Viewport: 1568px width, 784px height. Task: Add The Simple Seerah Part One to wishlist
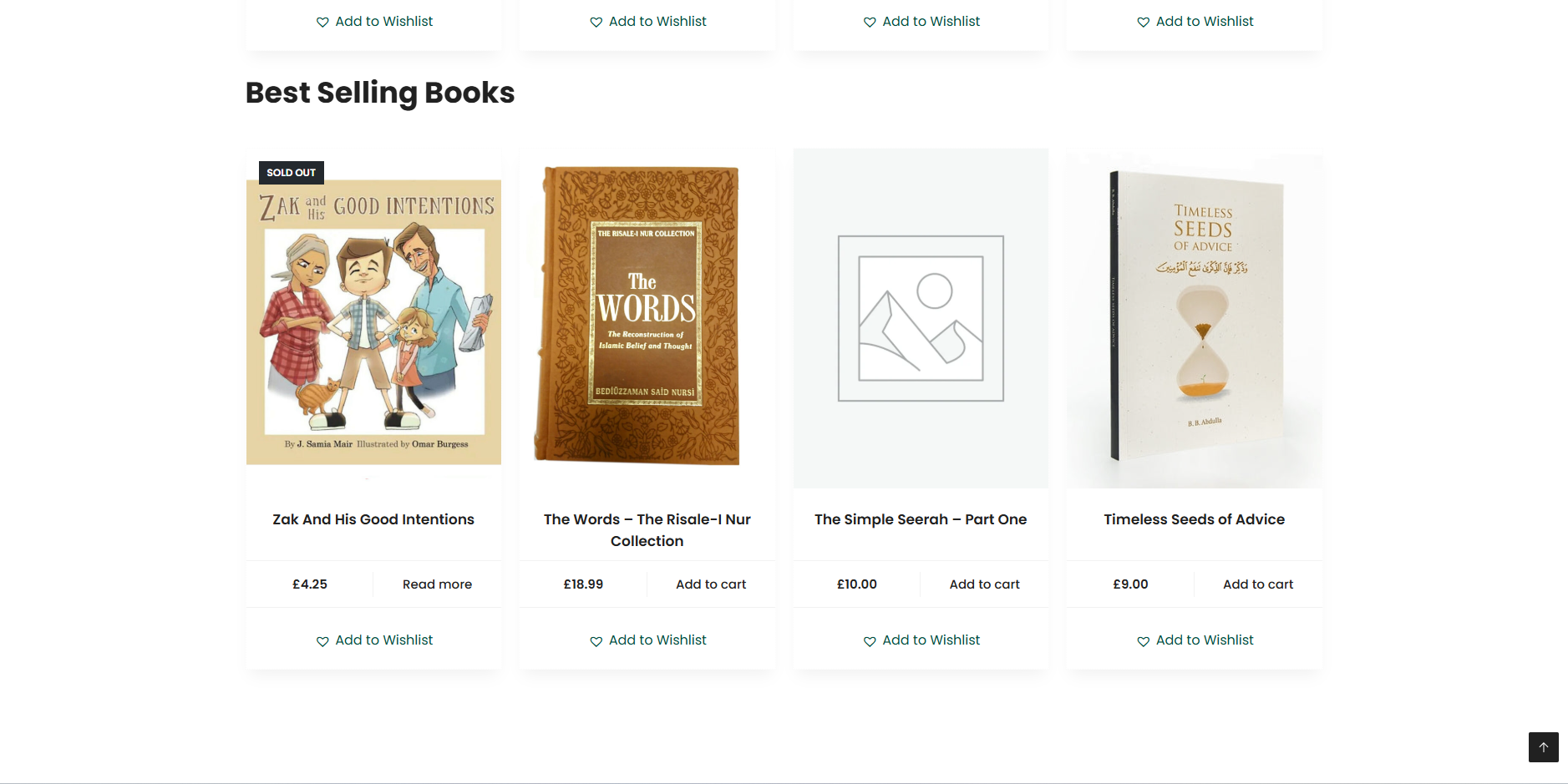pos(921,640)
